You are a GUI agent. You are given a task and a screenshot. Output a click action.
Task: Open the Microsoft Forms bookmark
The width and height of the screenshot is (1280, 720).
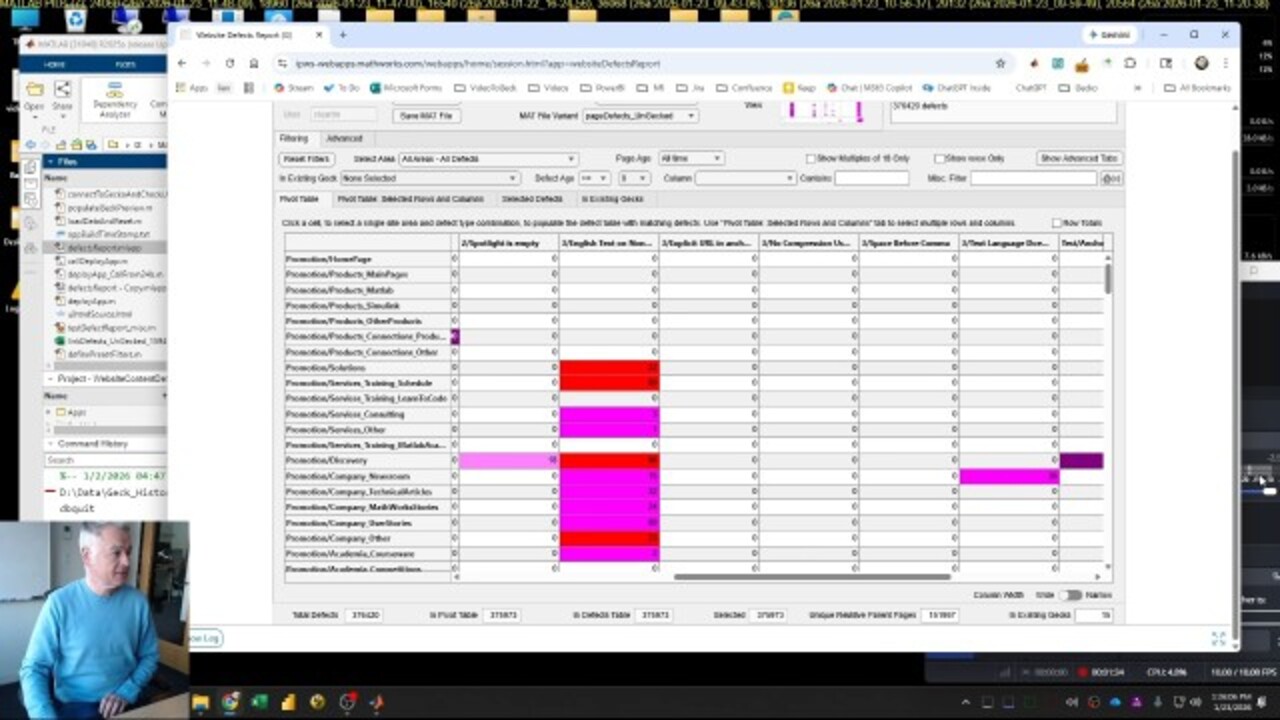pos(405,88)
